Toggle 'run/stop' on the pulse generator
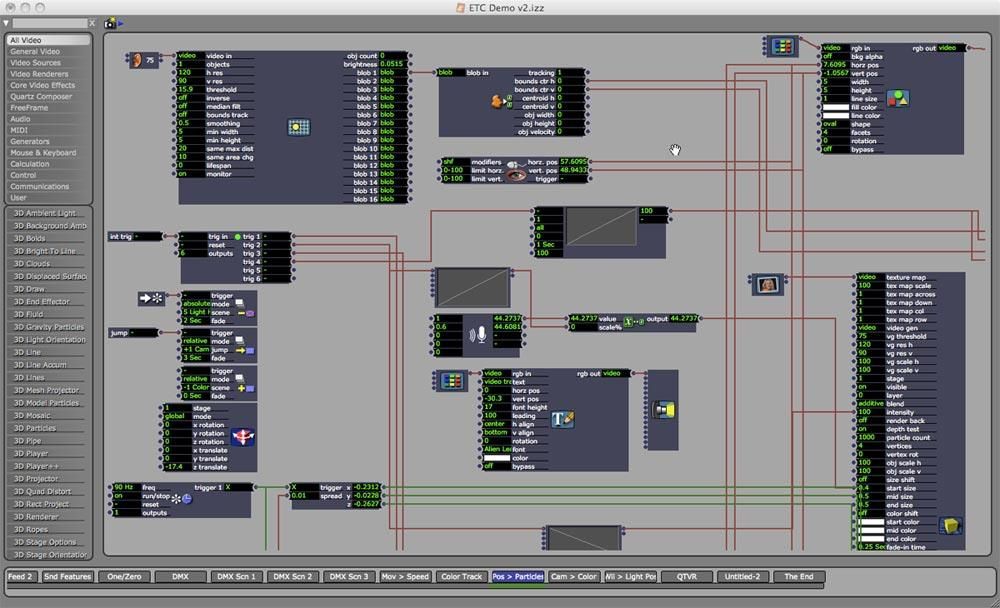Screen dimensions: 1000x608 123,495
